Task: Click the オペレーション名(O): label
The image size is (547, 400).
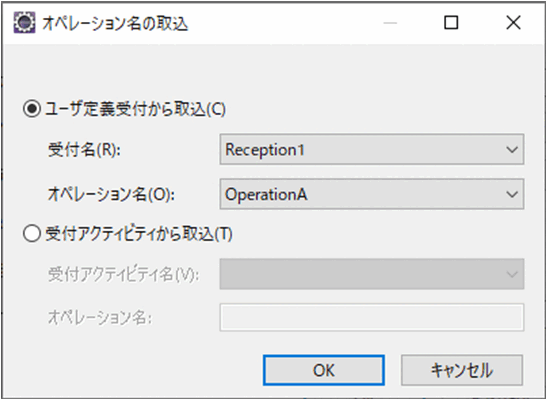Action: coord(111,195)
